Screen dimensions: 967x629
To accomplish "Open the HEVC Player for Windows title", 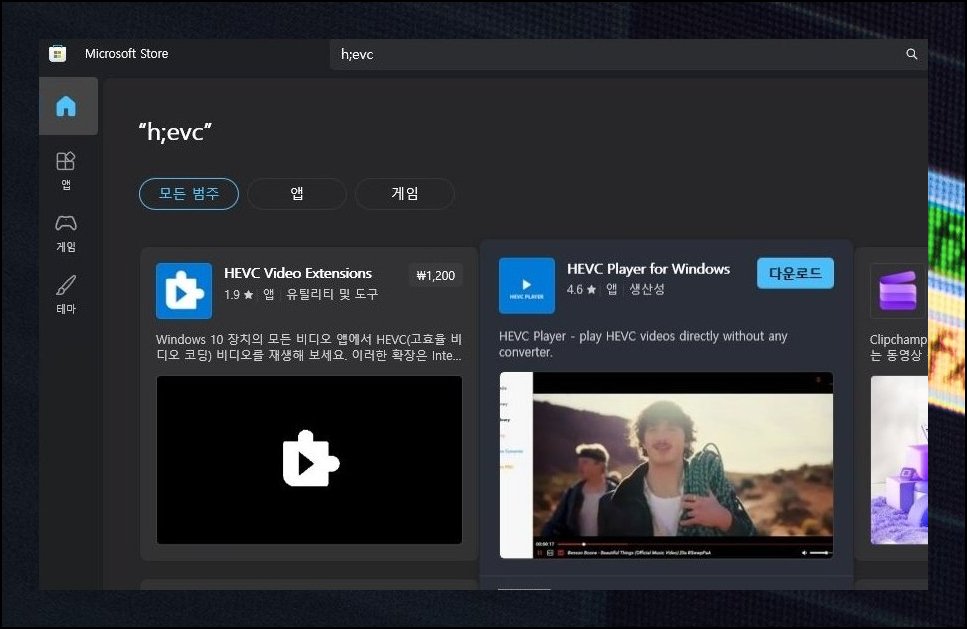I will tap(648, 269).
